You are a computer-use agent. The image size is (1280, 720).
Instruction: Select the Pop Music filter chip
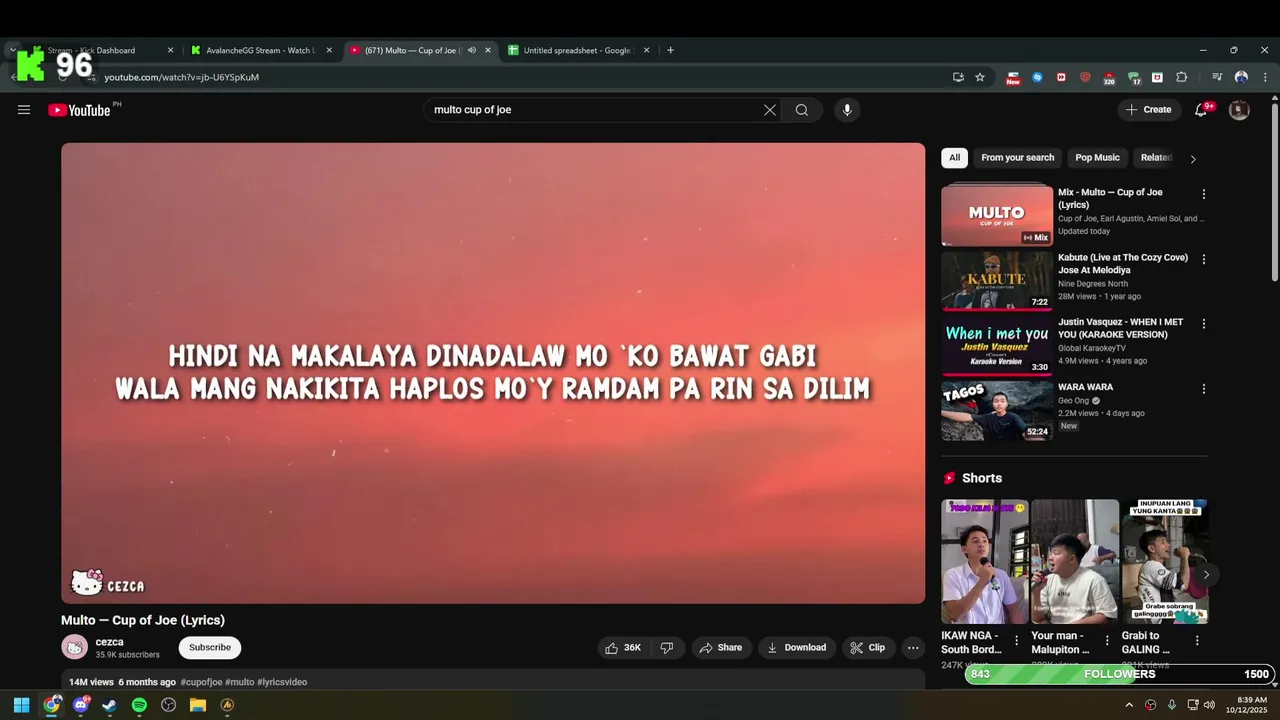click(1097, 158)
